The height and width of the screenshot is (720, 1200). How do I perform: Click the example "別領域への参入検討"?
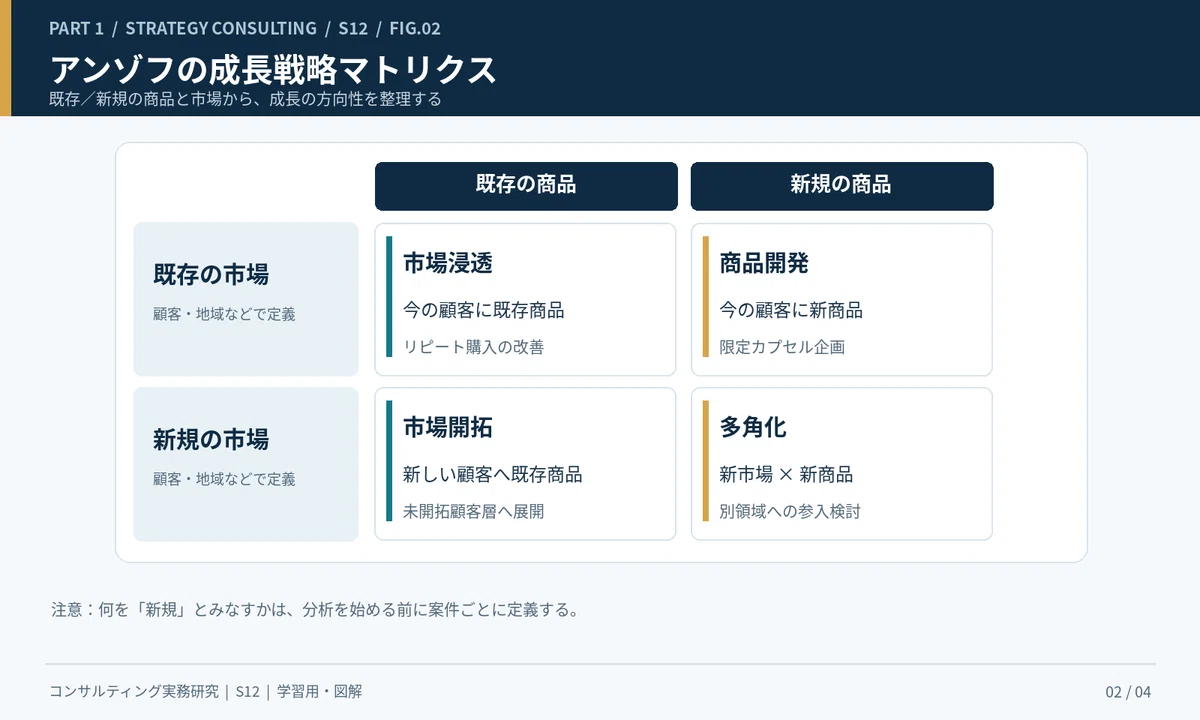(790, 511)
